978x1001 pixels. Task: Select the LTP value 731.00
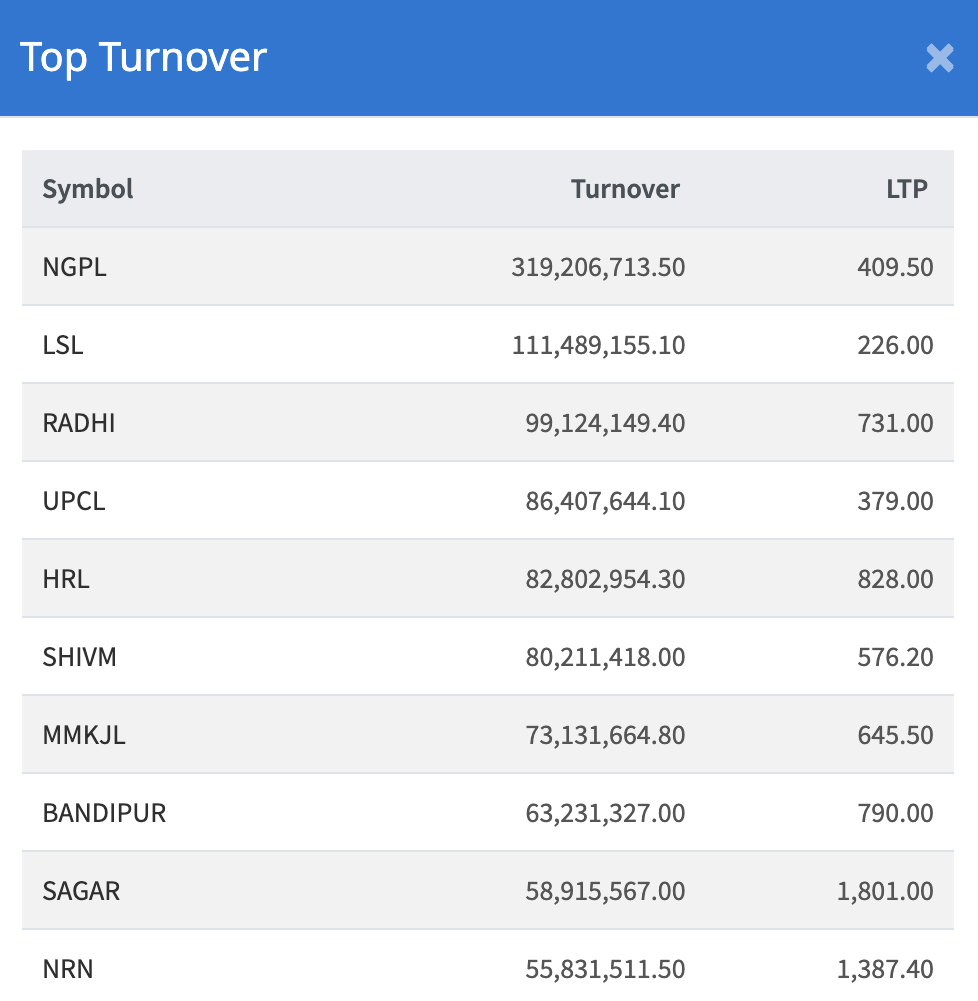pos(895,423)
